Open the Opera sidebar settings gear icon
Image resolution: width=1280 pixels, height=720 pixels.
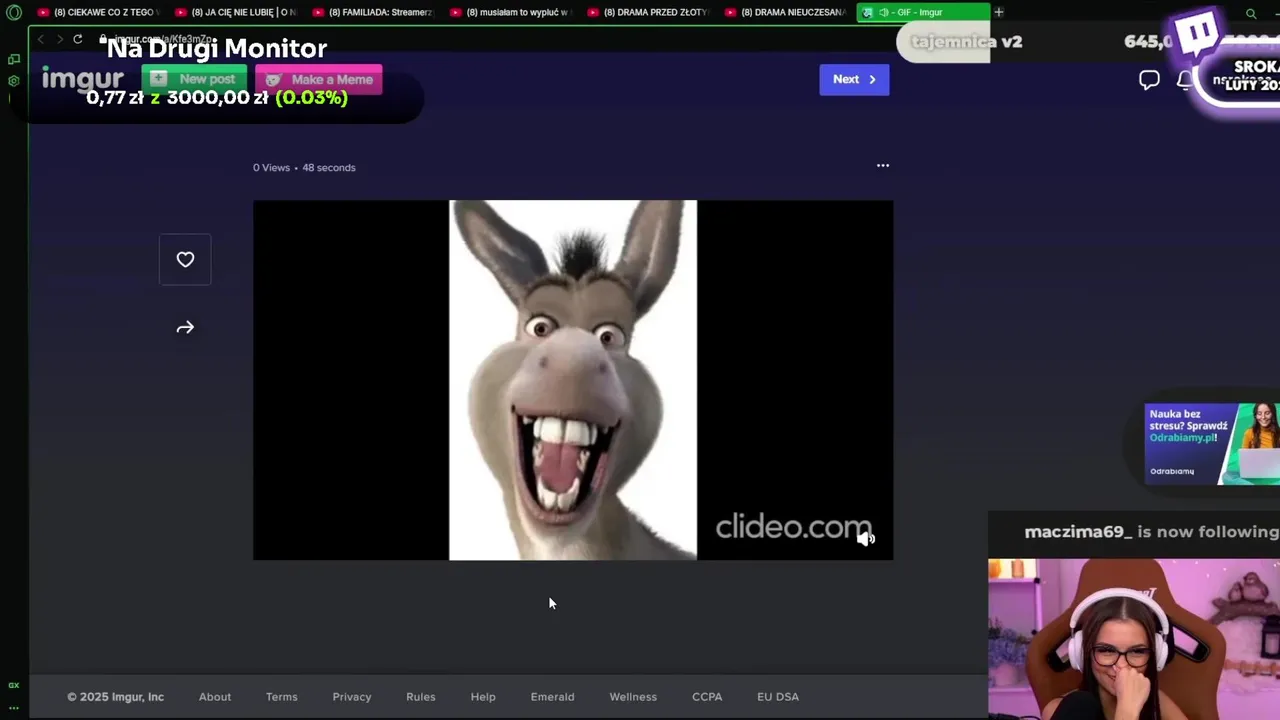point(14,81)
